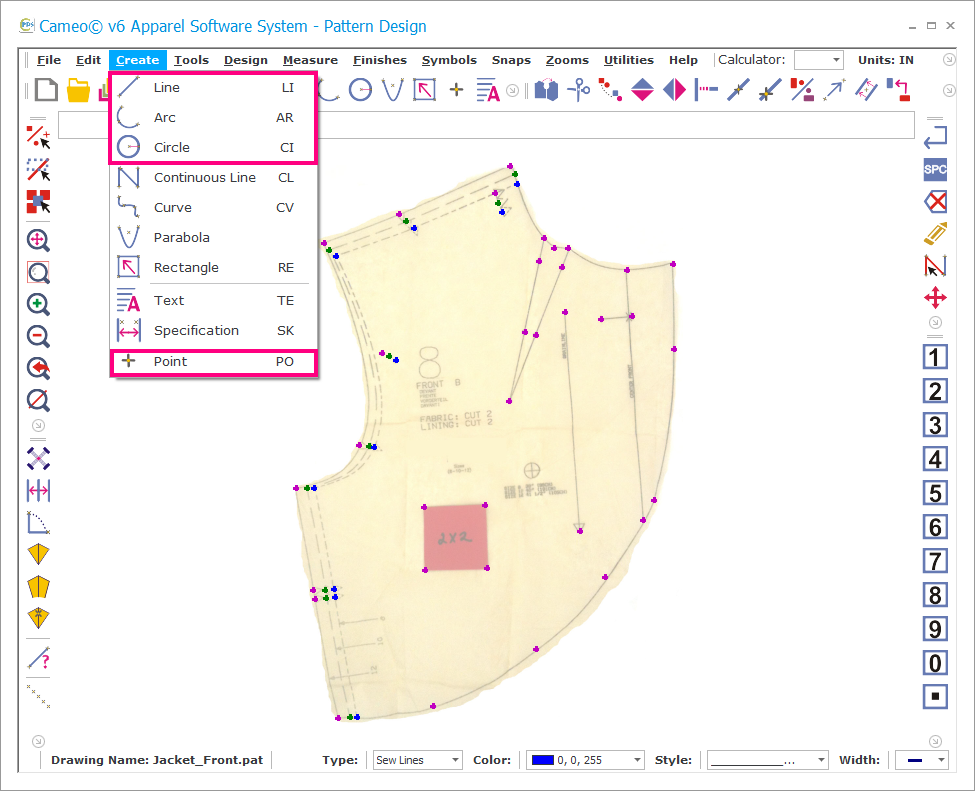Click the previous zoom magnifier with red arrow
This screenshot has height=791, width=975.
point(39,369)
